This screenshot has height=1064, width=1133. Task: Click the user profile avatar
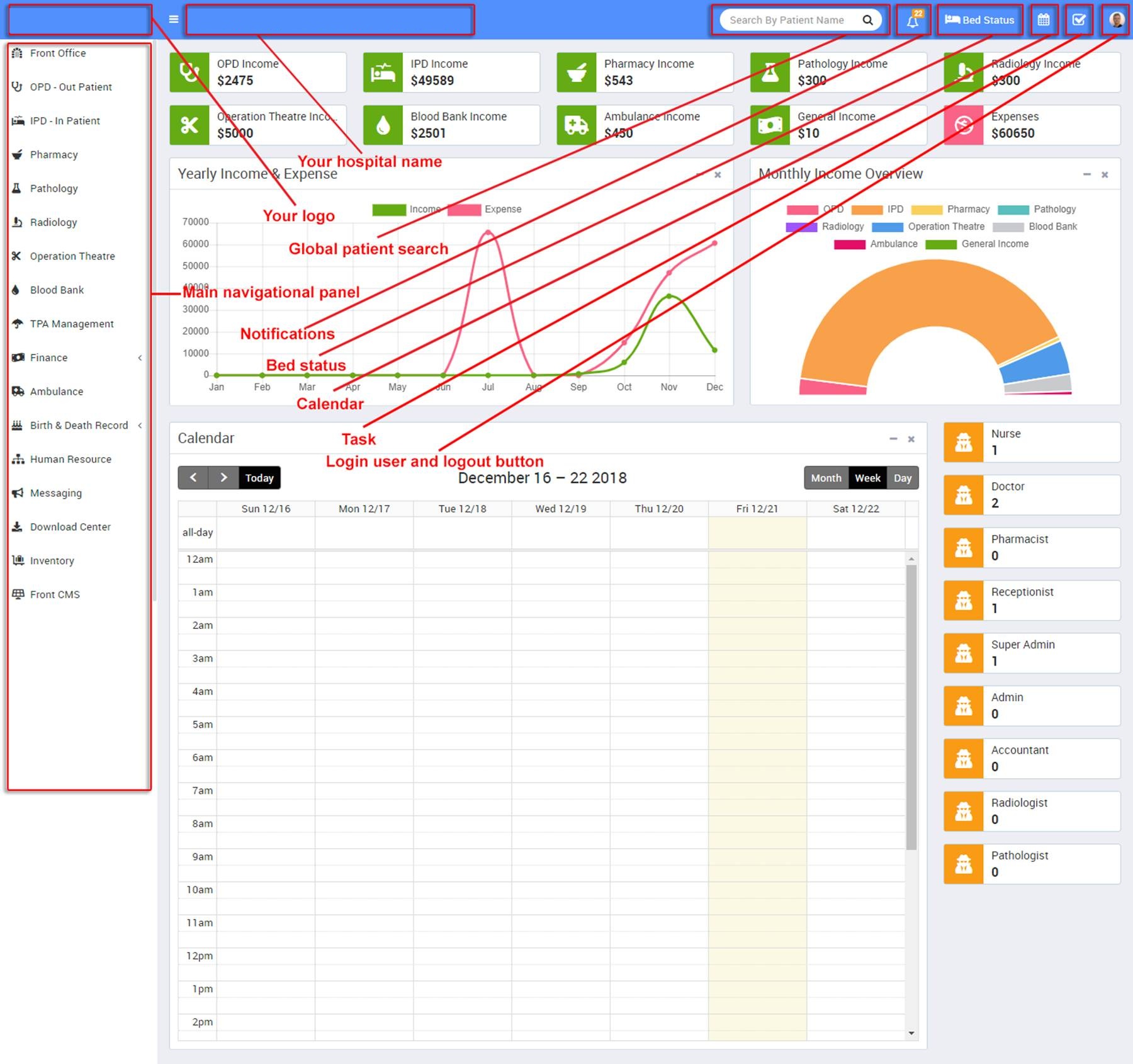click(x=1117, y=20)
